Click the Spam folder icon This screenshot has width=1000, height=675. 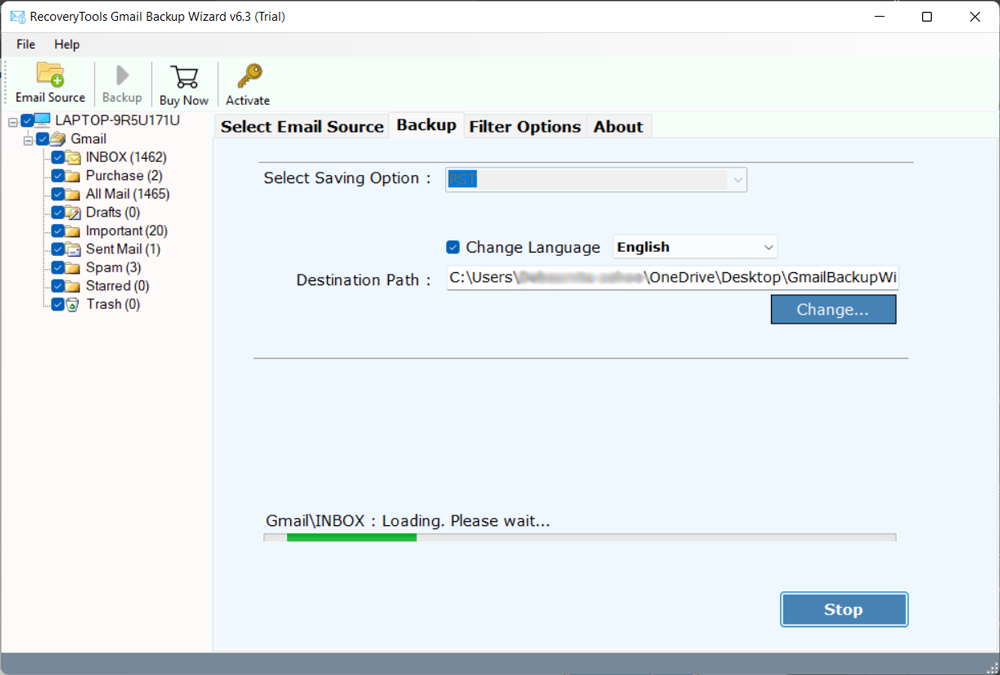73,268
